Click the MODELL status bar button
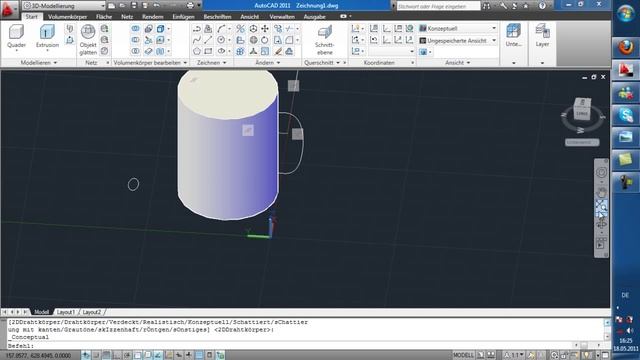640x360 pixels. (463, 355)
